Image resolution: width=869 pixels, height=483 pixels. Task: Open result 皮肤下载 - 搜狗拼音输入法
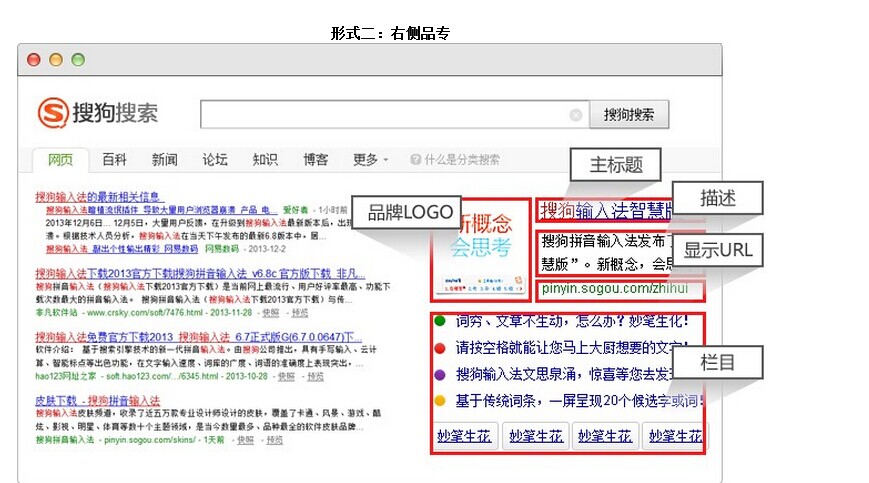pyautogui.click(x=98, y=400)
